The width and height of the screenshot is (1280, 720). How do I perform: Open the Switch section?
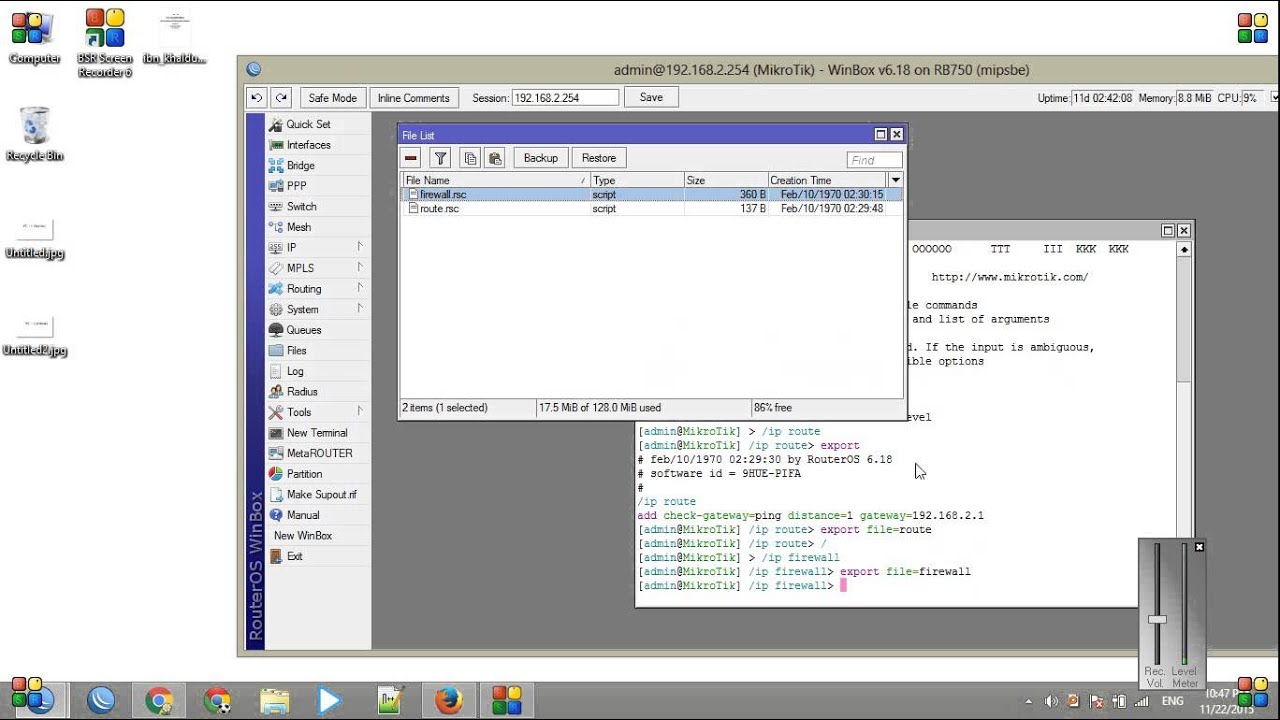click(x=301, y=207)
